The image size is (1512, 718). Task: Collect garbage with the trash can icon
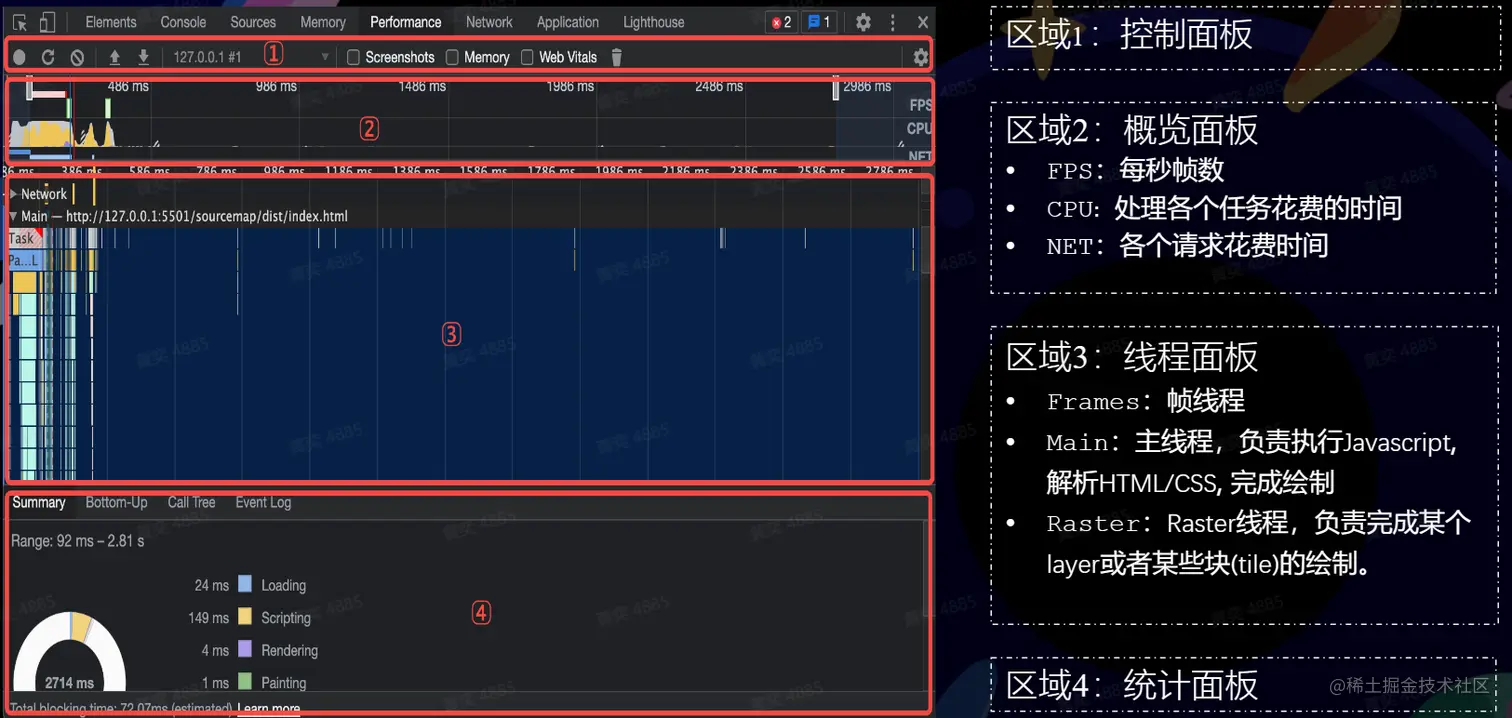617,57
